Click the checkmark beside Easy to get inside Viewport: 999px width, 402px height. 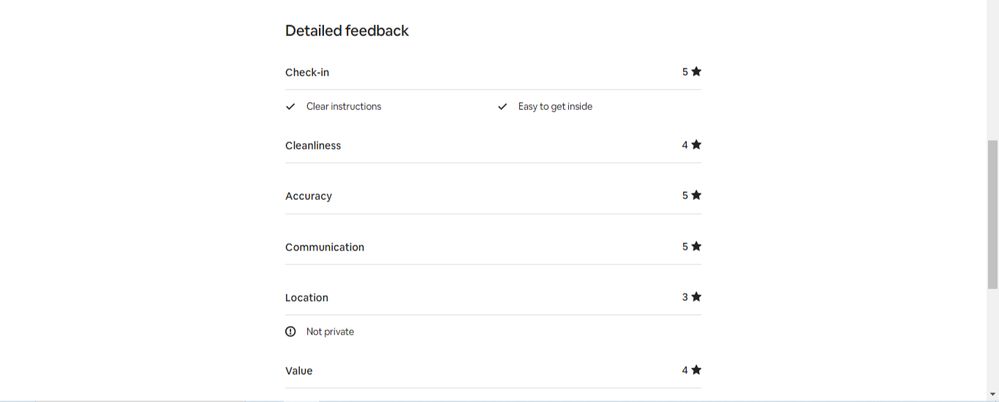pyautogui.click(x=503, y=107)
